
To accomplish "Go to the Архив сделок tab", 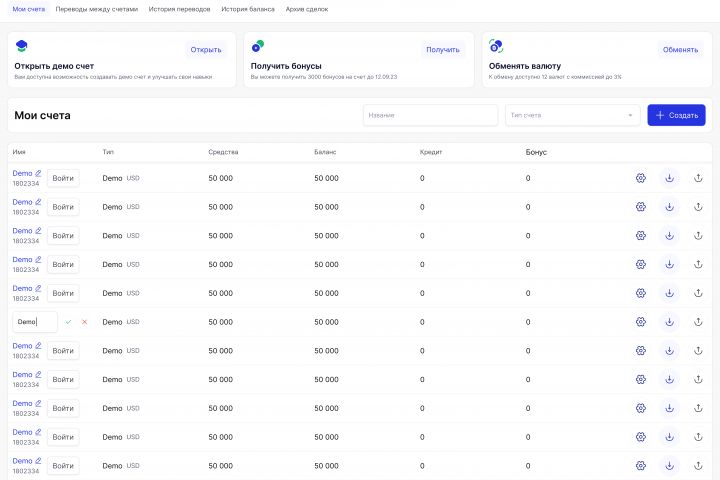I will [307, 8].
